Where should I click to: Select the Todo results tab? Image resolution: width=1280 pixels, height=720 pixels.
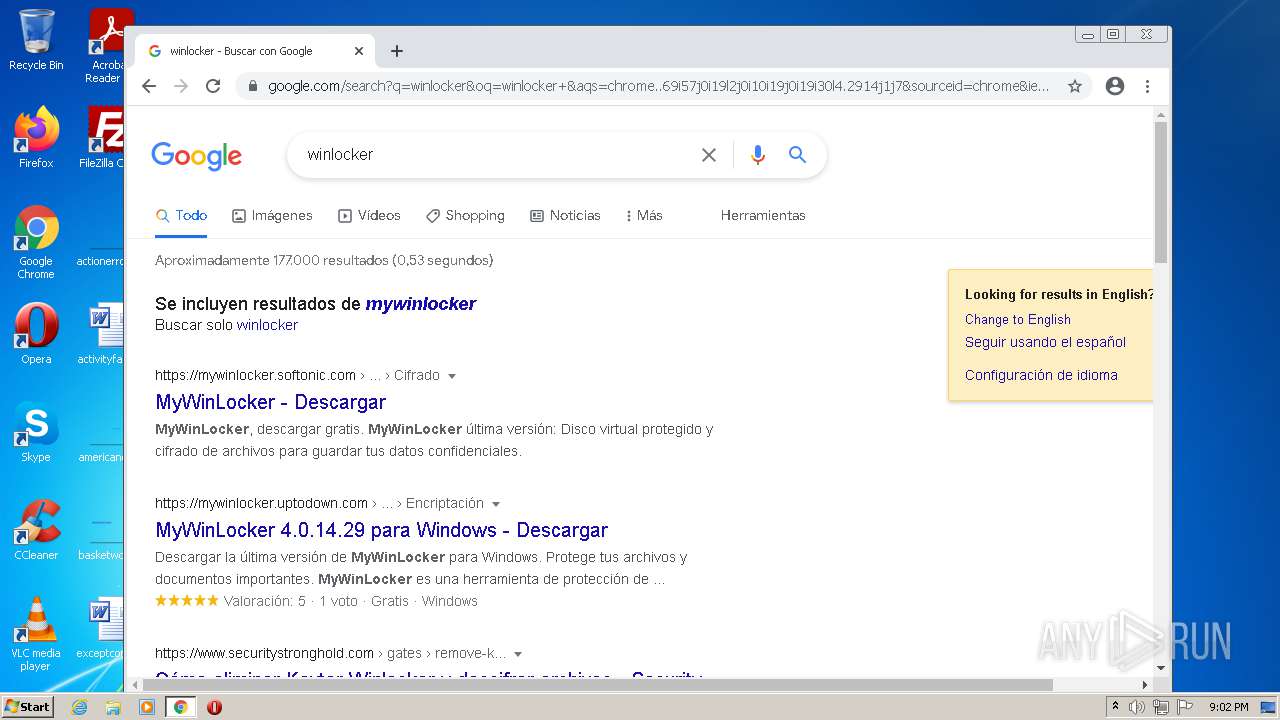tap(181, 215)
